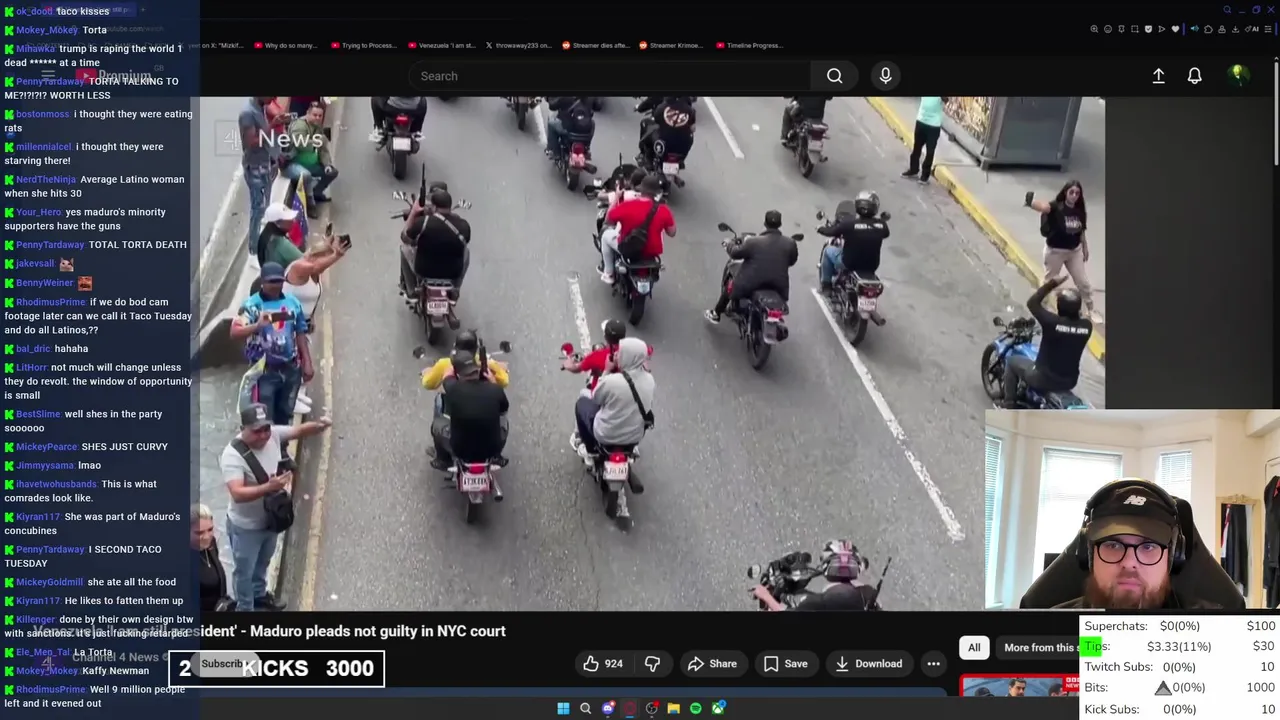Click chat username ihavetwohusbands
Screen dimensions: 1280x720
(56, 484)
